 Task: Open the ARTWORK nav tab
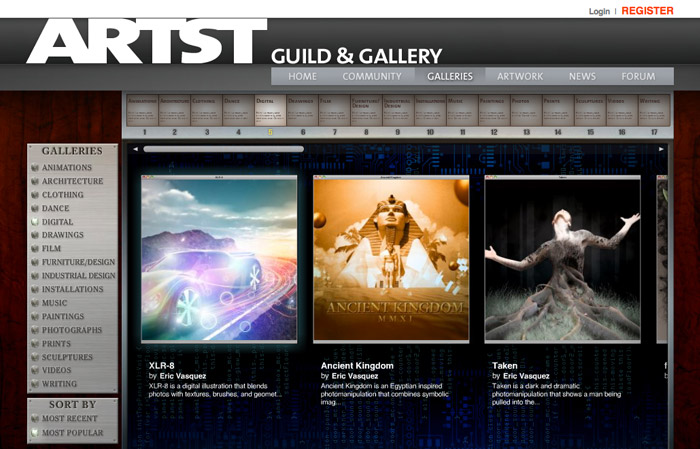pos(520,76)
